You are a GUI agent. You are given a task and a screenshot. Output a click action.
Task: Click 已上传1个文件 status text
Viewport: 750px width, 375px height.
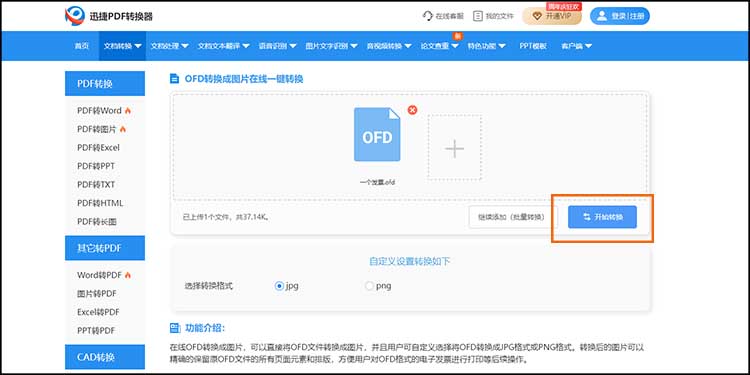[x=227, y=217]
